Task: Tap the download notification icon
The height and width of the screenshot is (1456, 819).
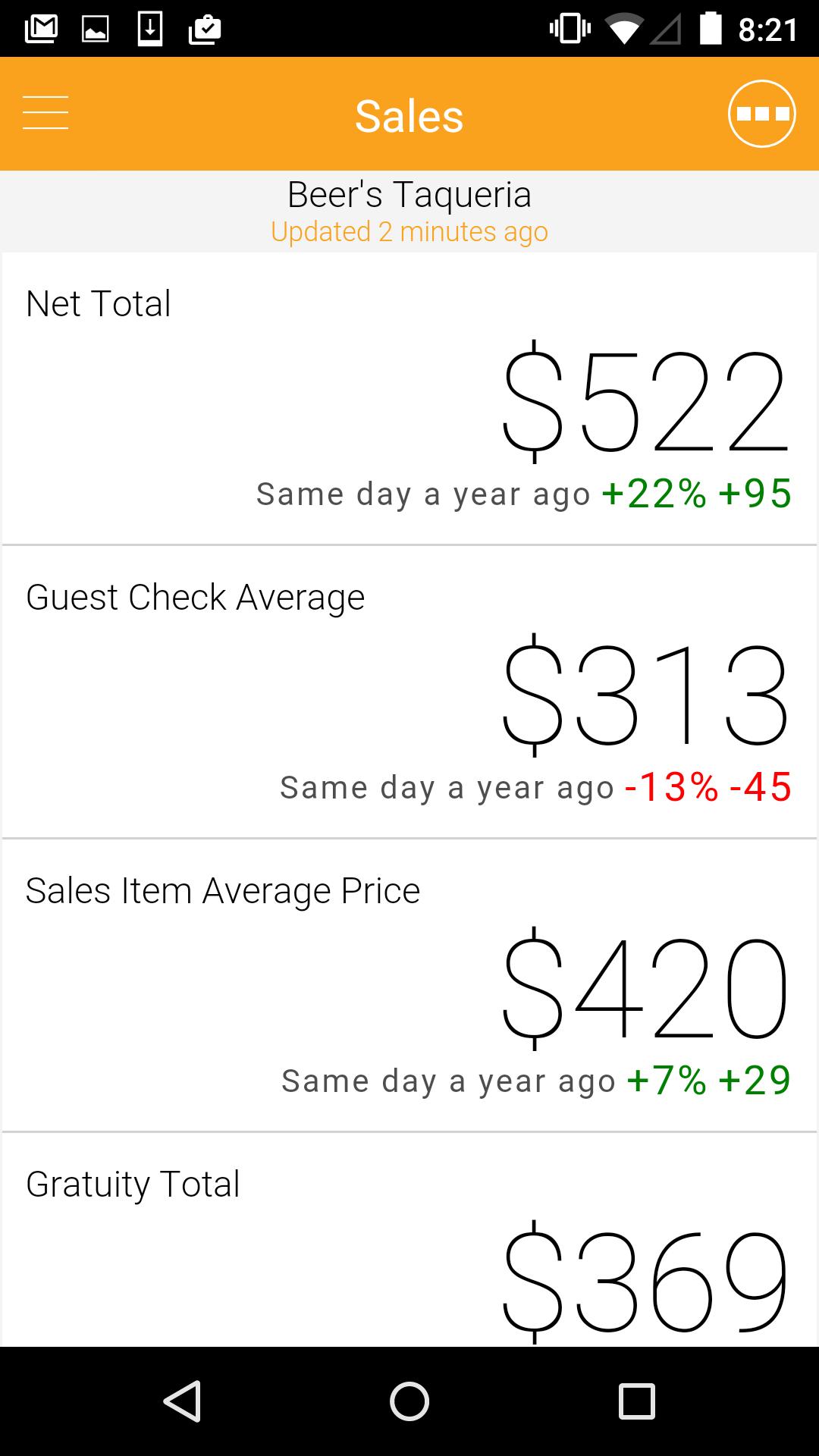Action: pos(150,29)
